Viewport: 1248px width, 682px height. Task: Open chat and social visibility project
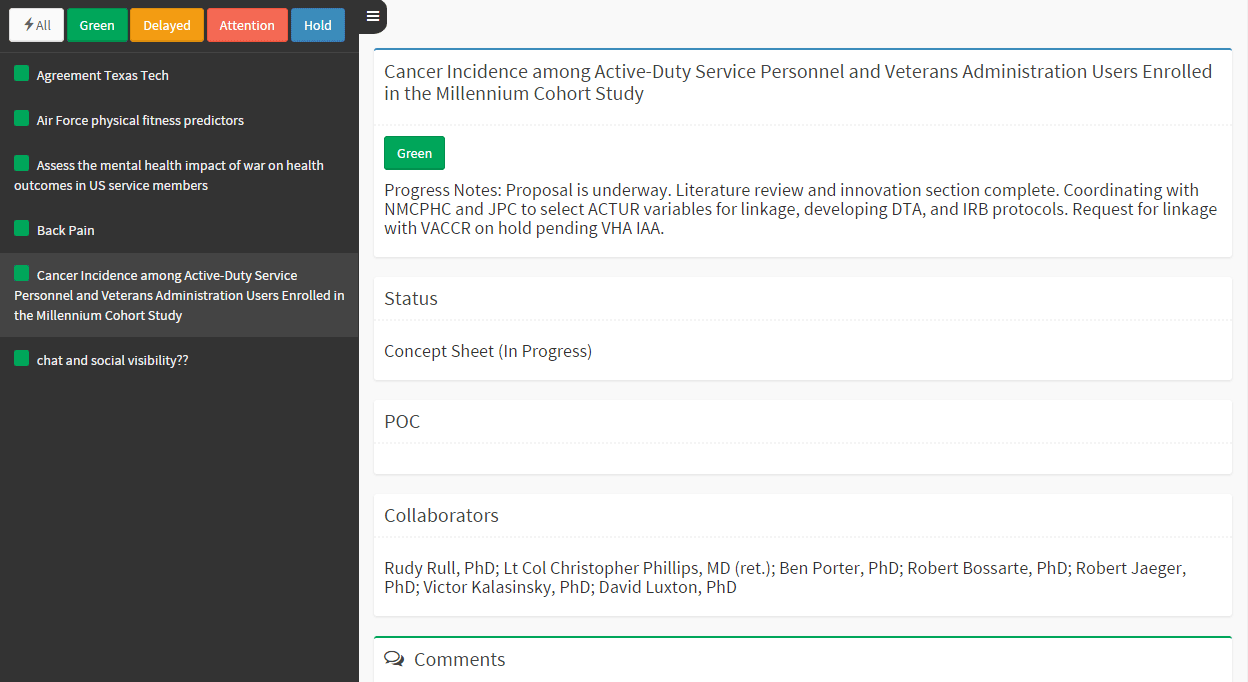pyautogui.click(x=112, y=360)
